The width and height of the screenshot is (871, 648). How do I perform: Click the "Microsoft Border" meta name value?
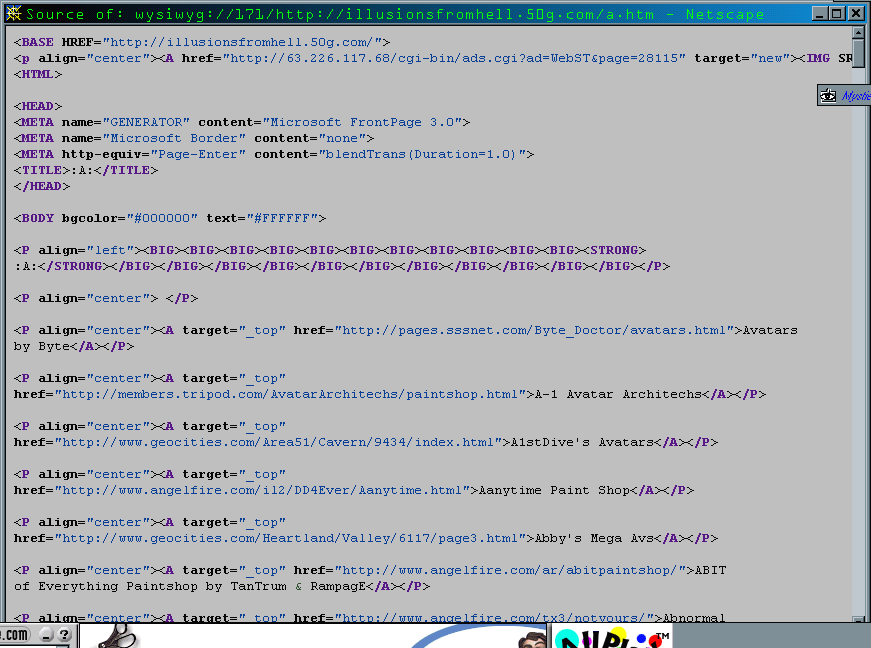coord(174,138)
